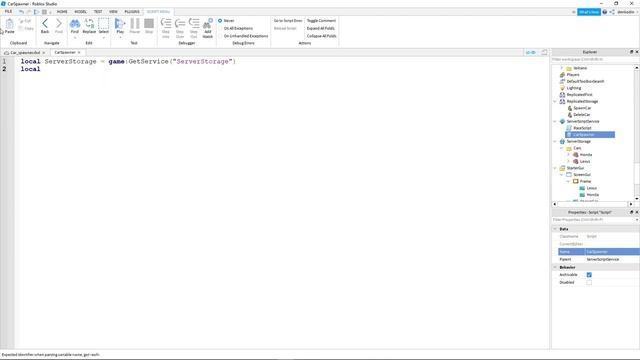
Task: Collapse the ServerScriptService node
Action: tap(555, 122)
